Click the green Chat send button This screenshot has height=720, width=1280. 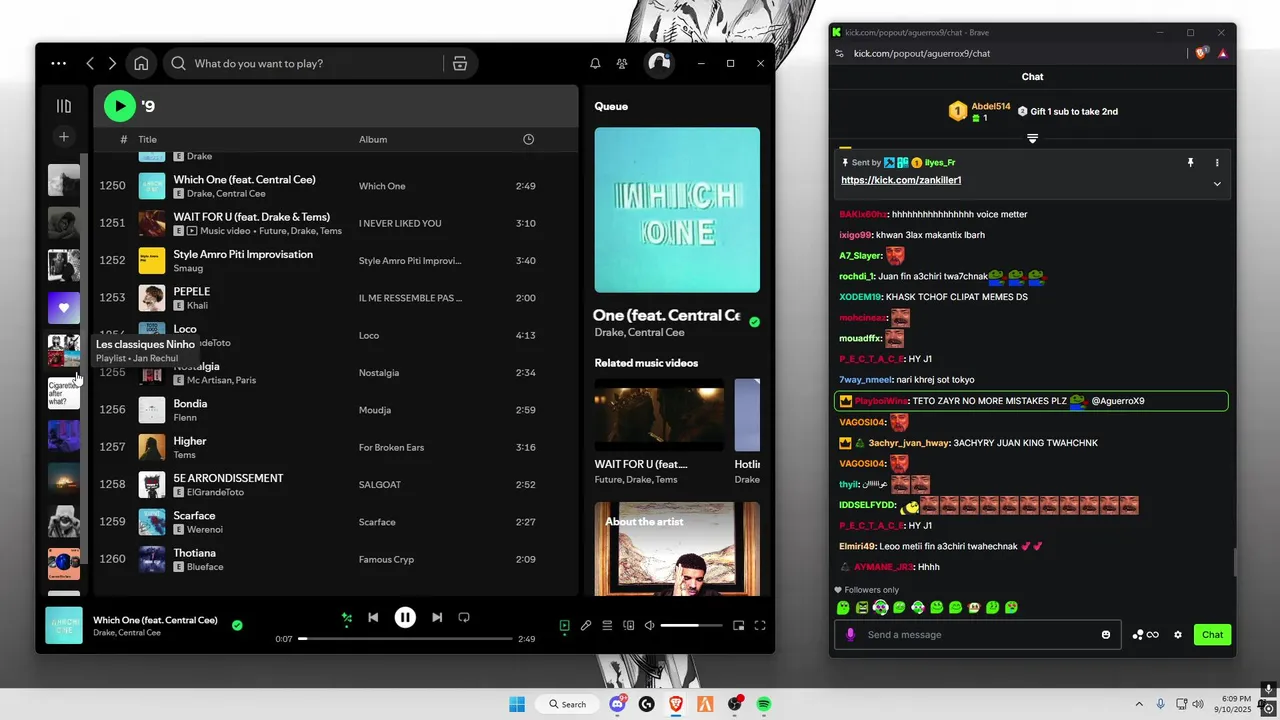[x=1212, y=634]
